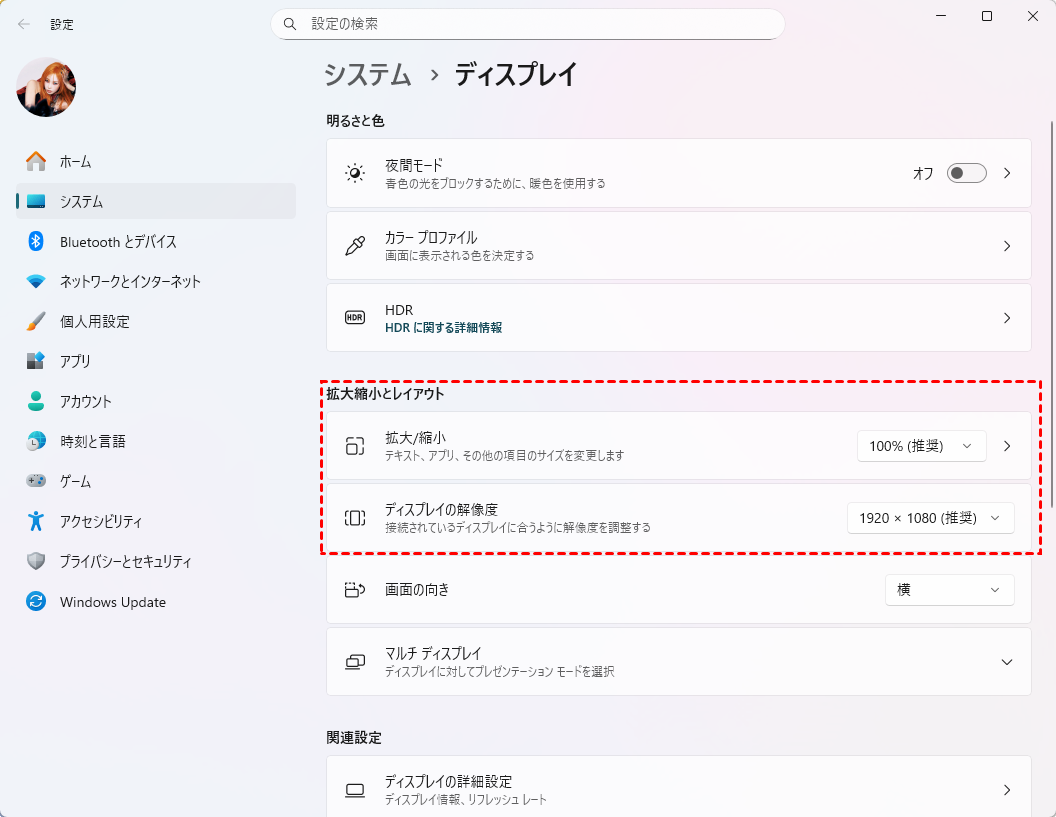The height and width of the screenshot is (817, 1056).
Task: Click the アクセシビリティ figure icon
Action: 36,521
